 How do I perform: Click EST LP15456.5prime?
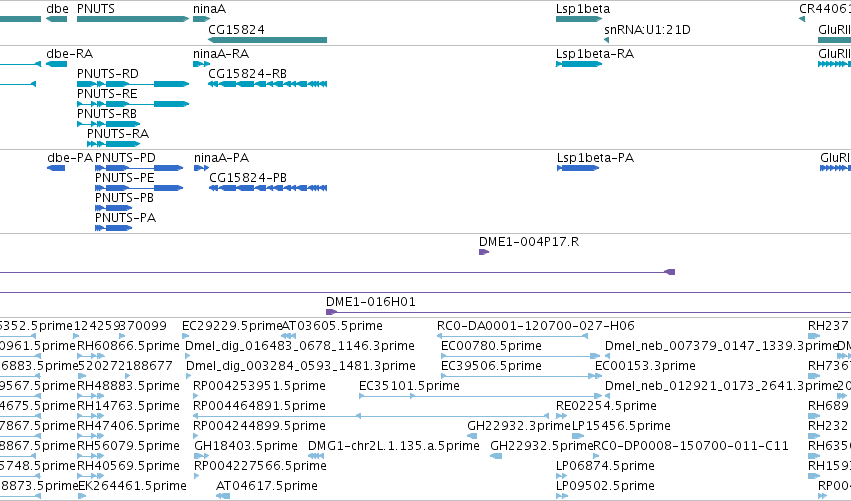[x=621, y=426]
